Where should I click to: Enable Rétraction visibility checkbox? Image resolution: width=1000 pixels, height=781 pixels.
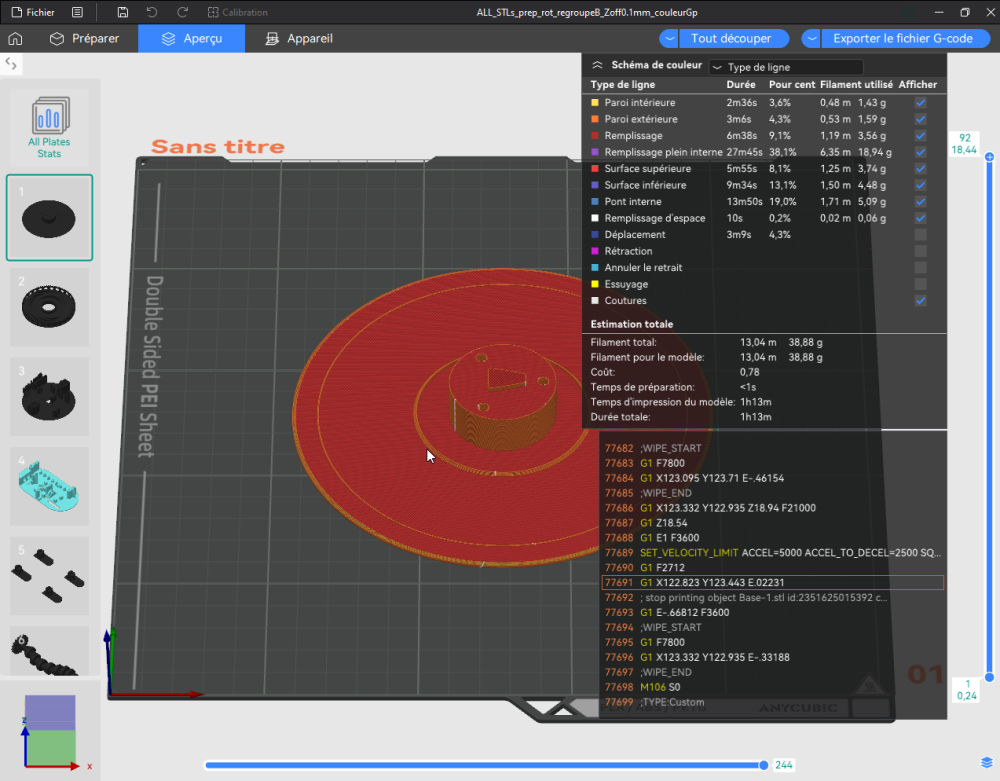(x=920, y=251)
